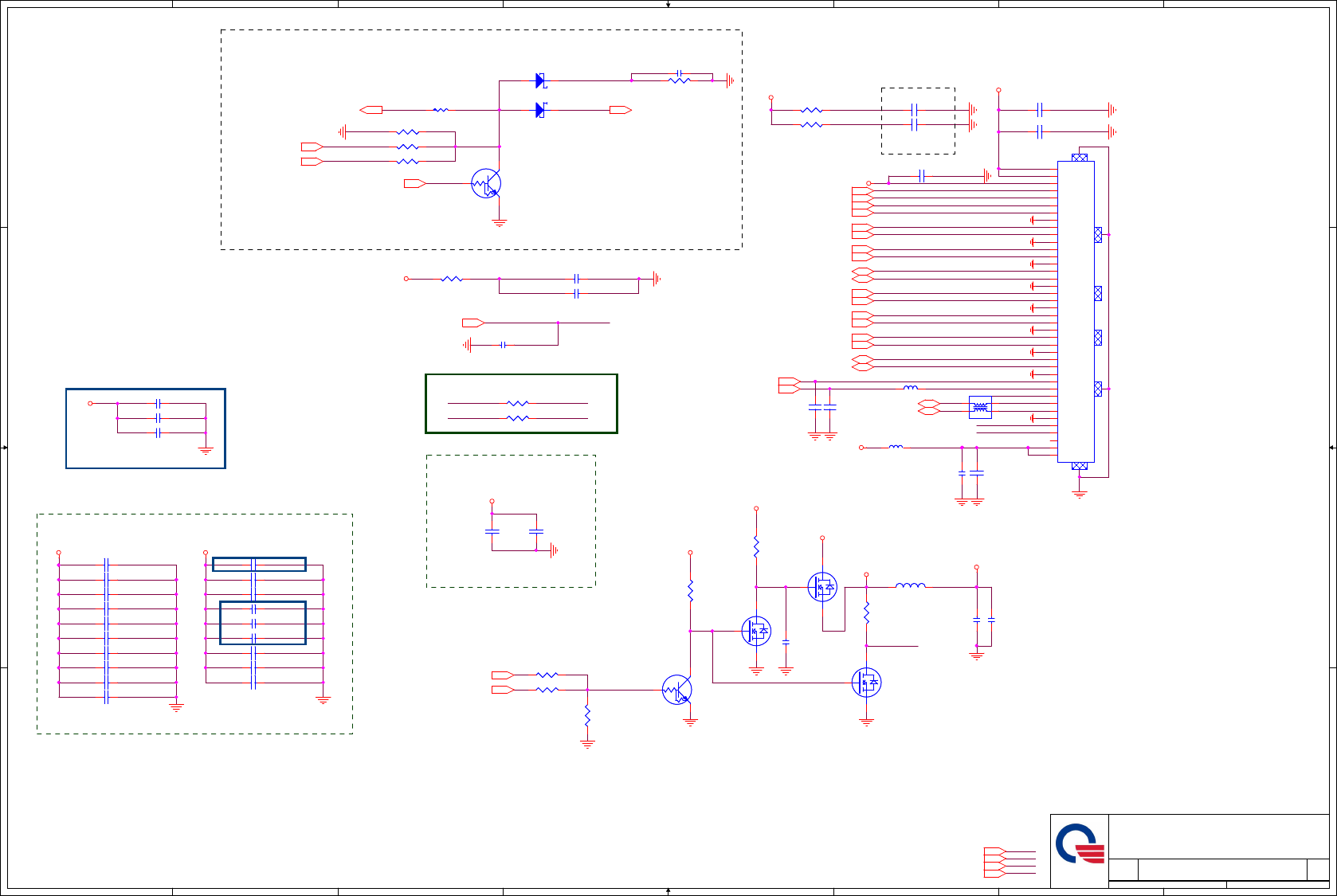Click the green-bordered box with two resistors
This screenshot has height=896, width=1337.
[521, 404]
